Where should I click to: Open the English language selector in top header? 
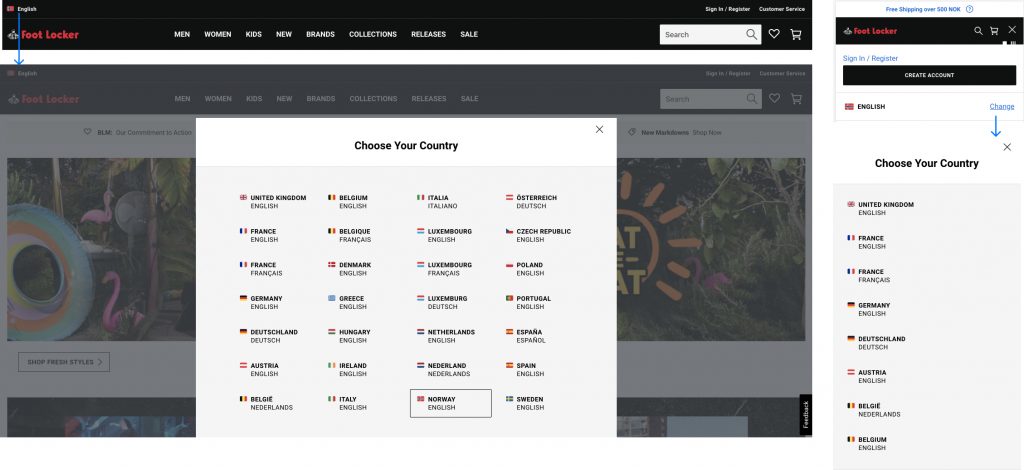click(x=22, y=9)
